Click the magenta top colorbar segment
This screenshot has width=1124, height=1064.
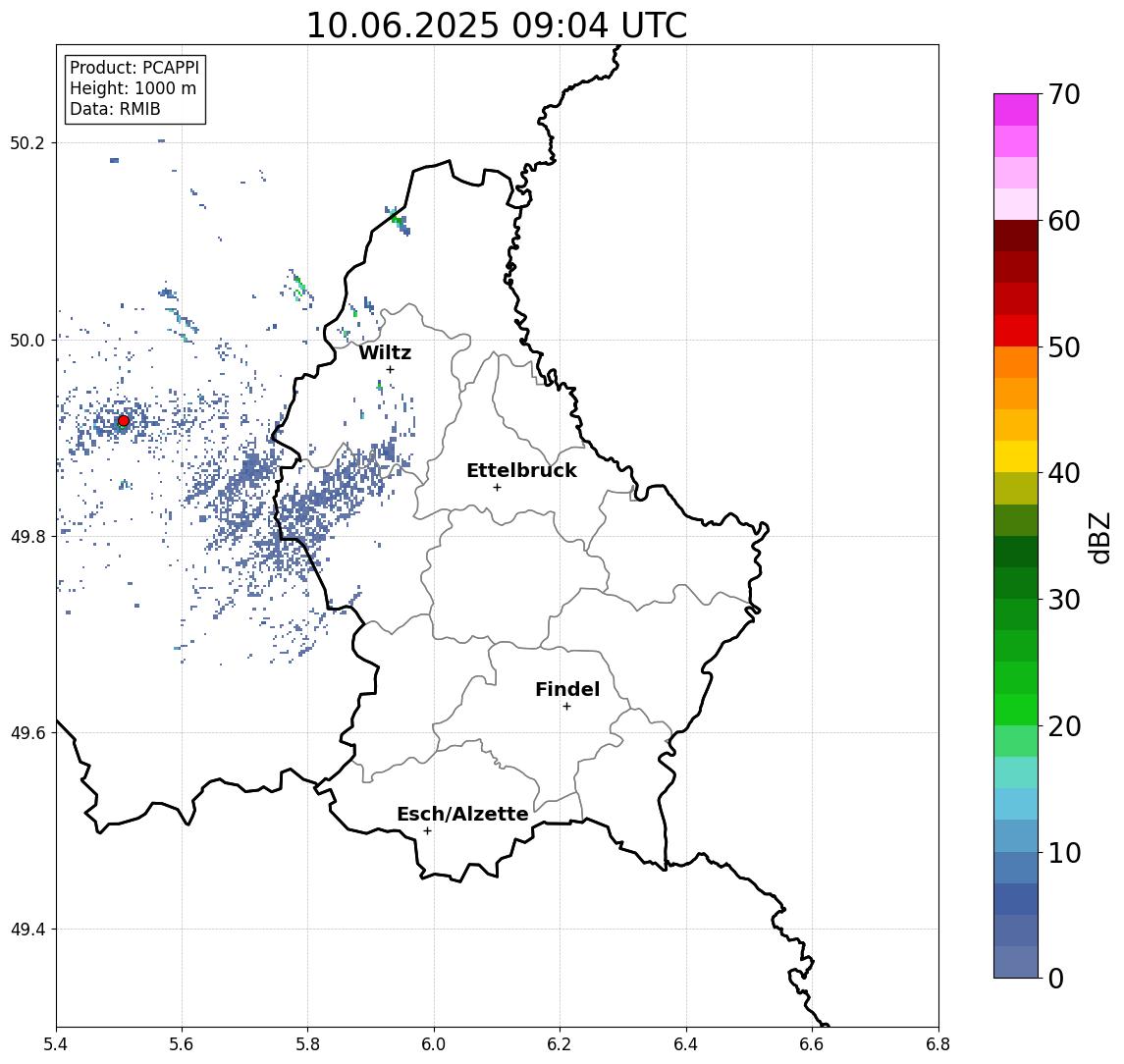click(x=1016, y=110)
